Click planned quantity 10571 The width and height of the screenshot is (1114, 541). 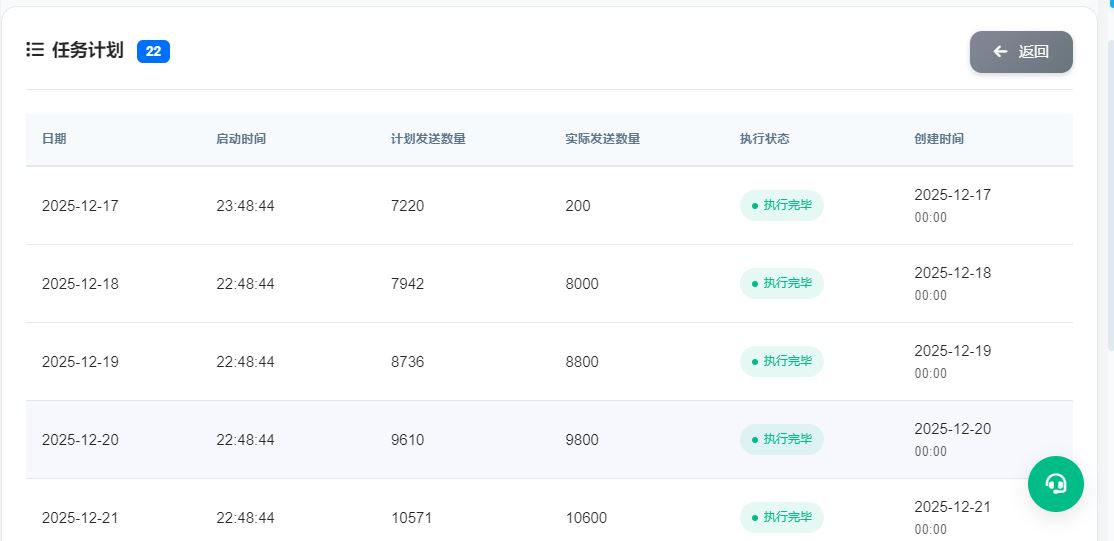pos(411,518)
